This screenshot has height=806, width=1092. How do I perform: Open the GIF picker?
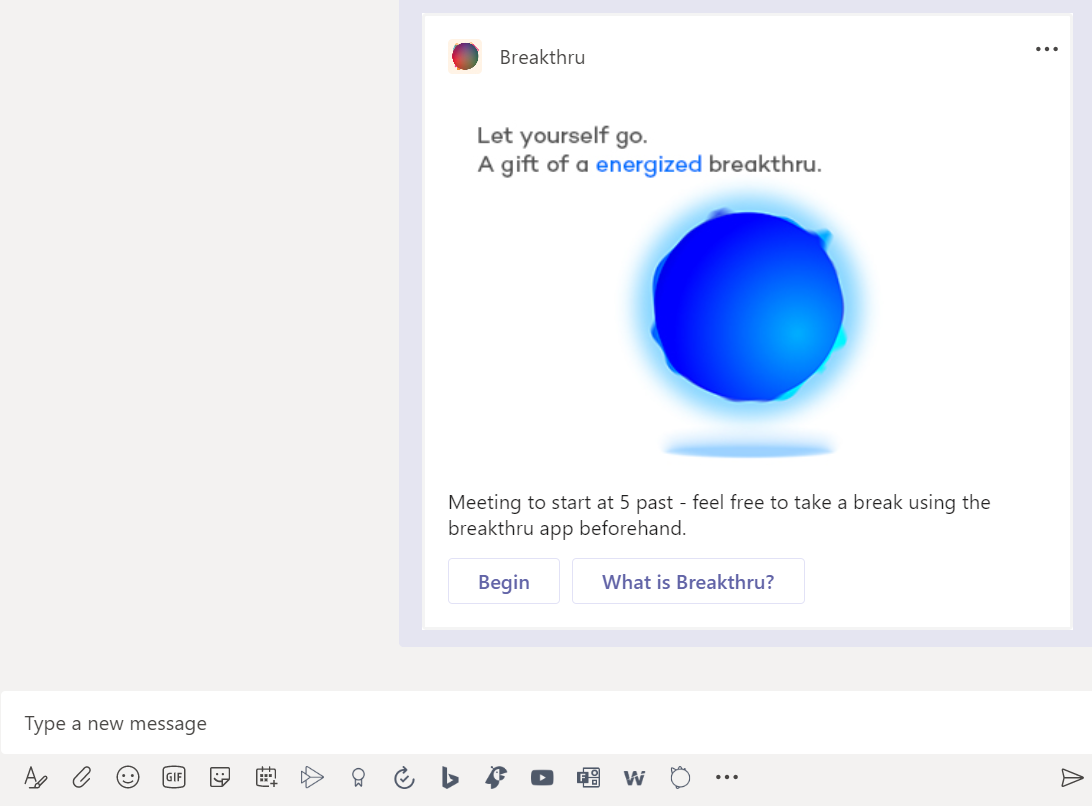(174, 777)
